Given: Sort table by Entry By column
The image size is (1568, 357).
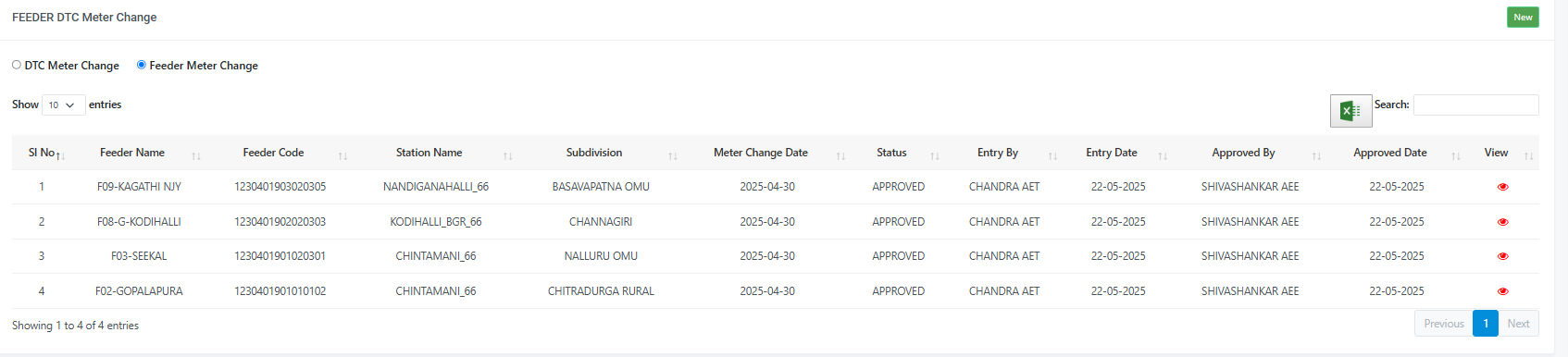Looking at the screenshot, I should click(x=1004, y=153).
